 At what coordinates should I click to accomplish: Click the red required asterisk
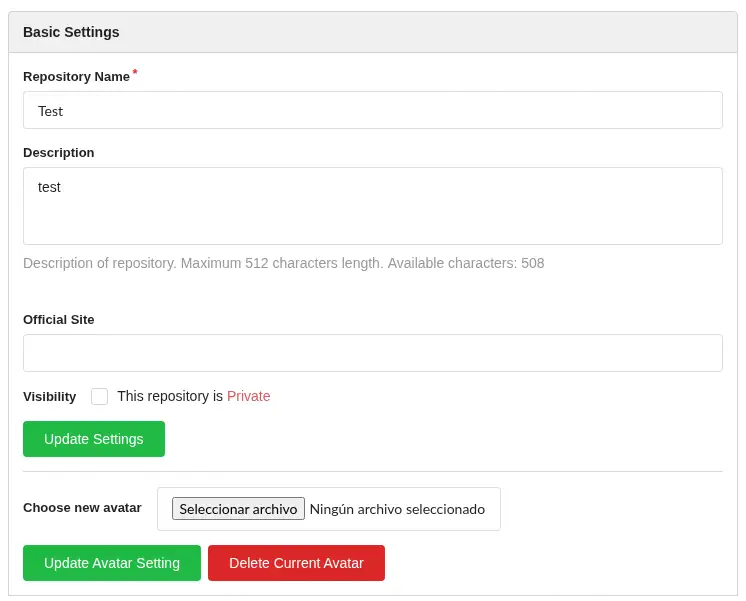[x=135, y=73]
